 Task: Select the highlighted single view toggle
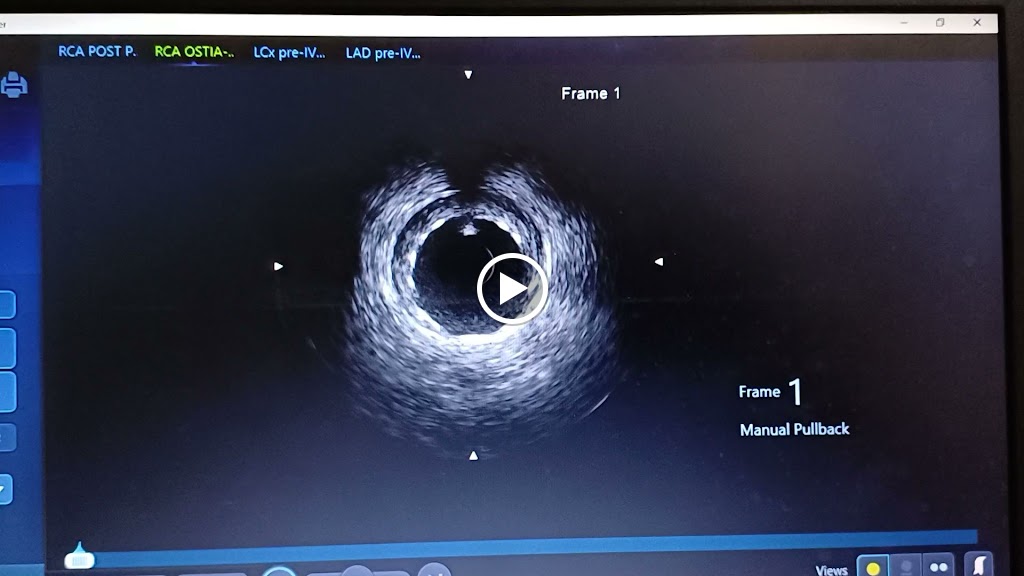[873, 567]
